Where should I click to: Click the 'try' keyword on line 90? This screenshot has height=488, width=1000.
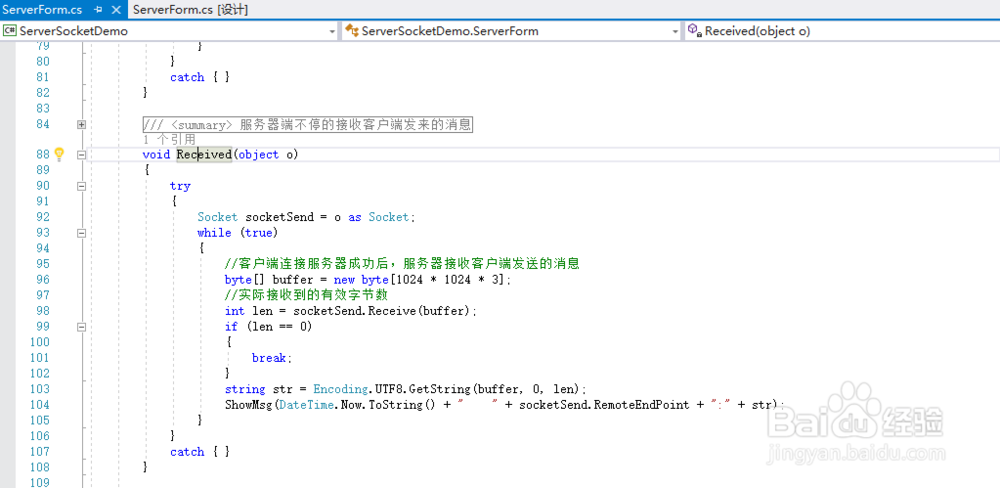(180, 186)
